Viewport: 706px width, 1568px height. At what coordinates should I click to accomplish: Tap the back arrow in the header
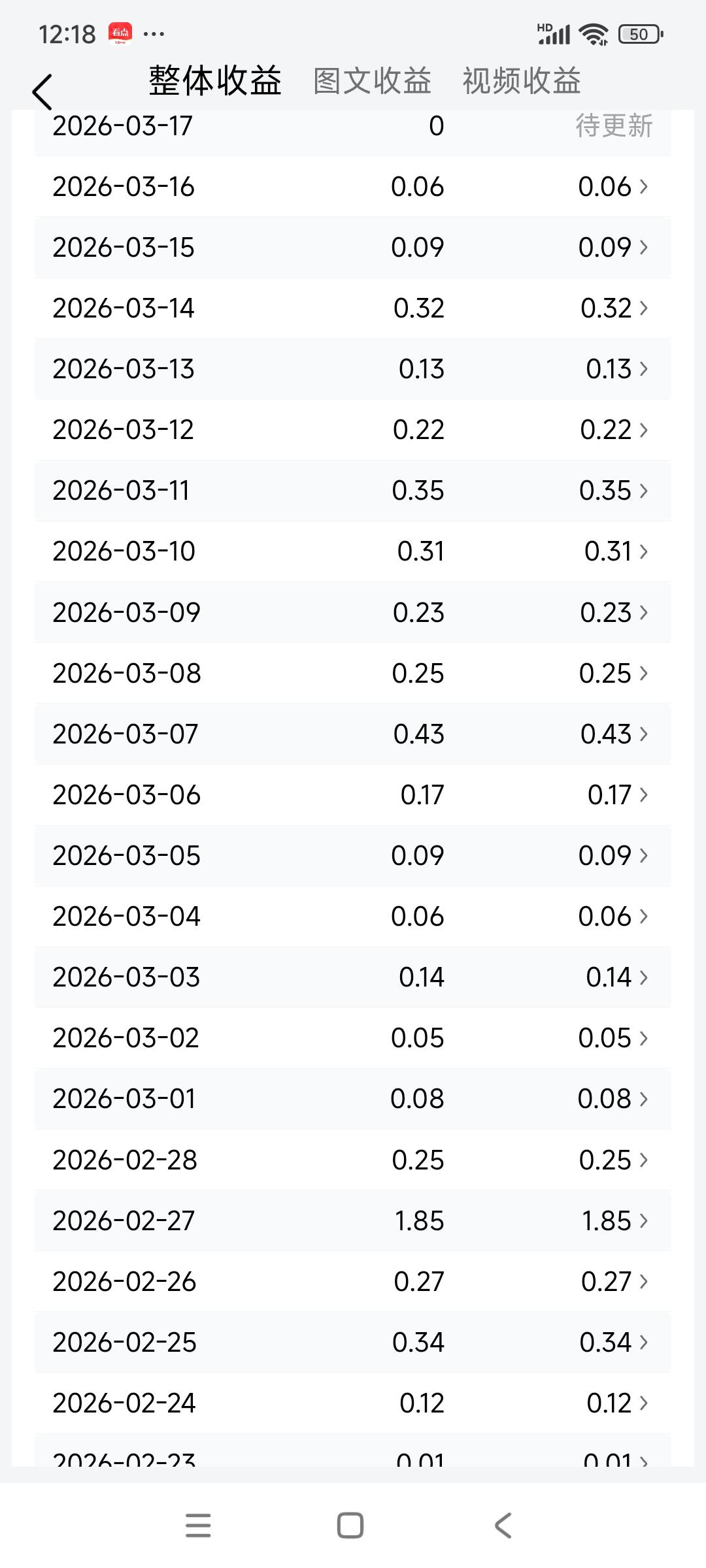tap(42, 91)
